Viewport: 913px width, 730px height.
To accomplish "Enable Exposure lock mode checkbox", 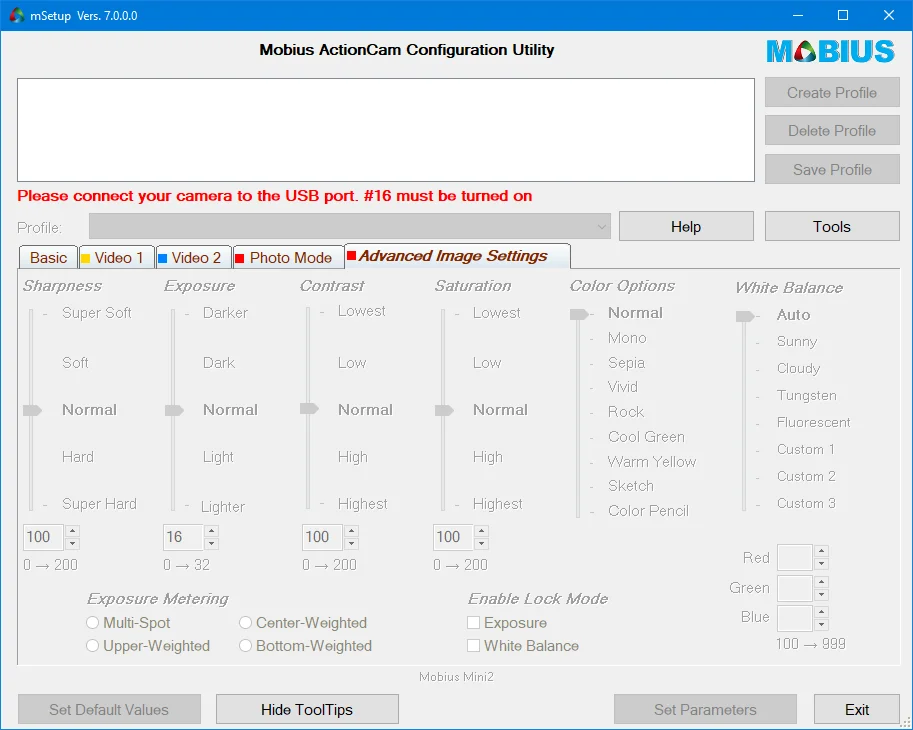I will pos(473,623).
